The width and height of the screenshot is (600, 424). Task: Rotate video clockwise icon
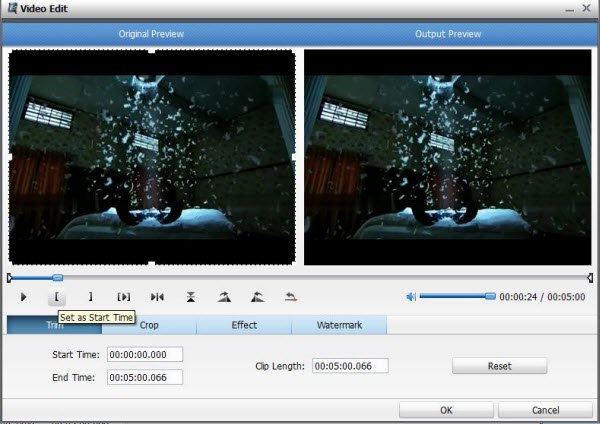pyautogui.click(x=224, y=297)
